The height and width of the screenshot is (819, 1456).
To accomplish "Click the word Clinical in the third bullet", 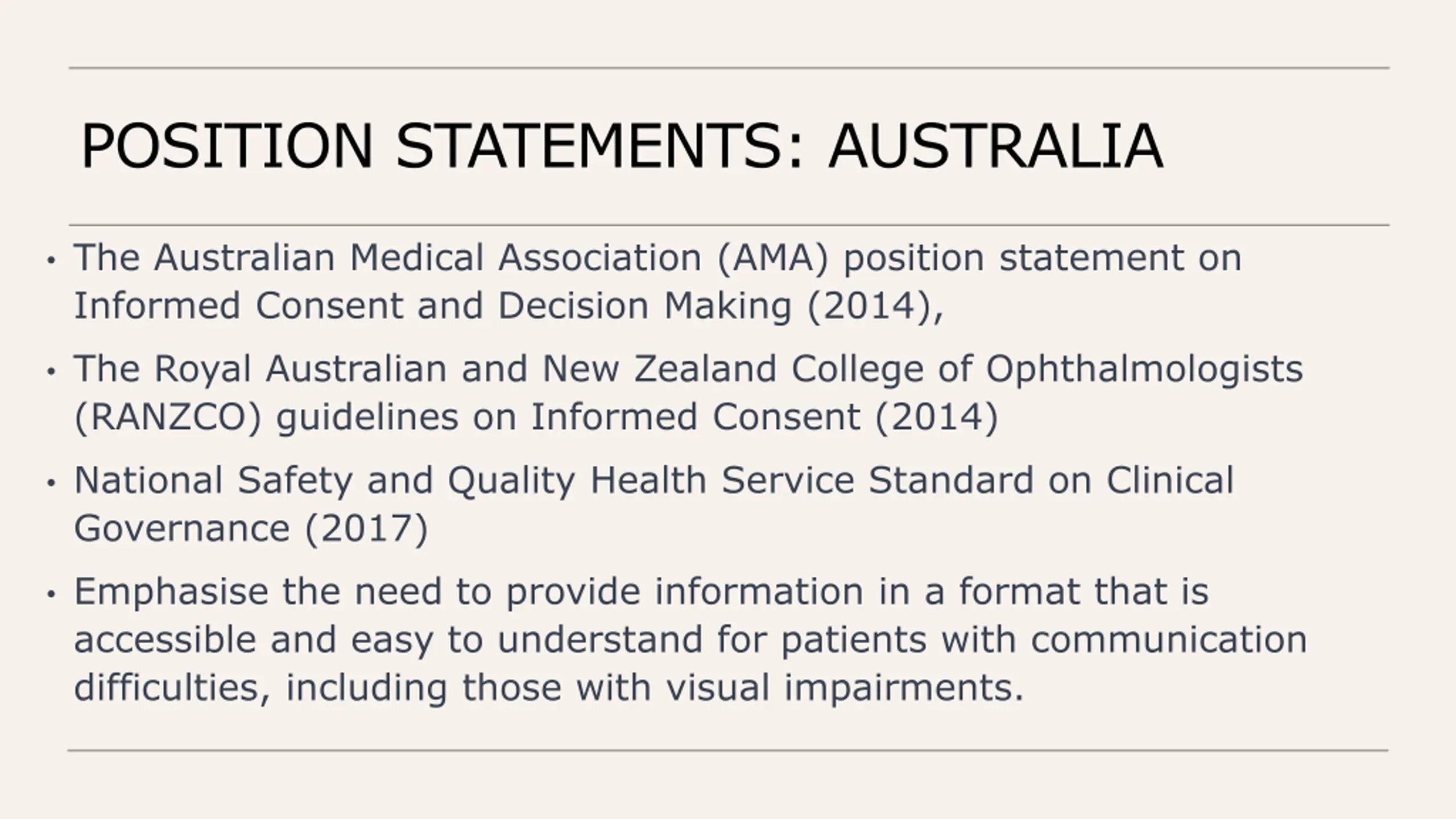I will point(1170,479).
